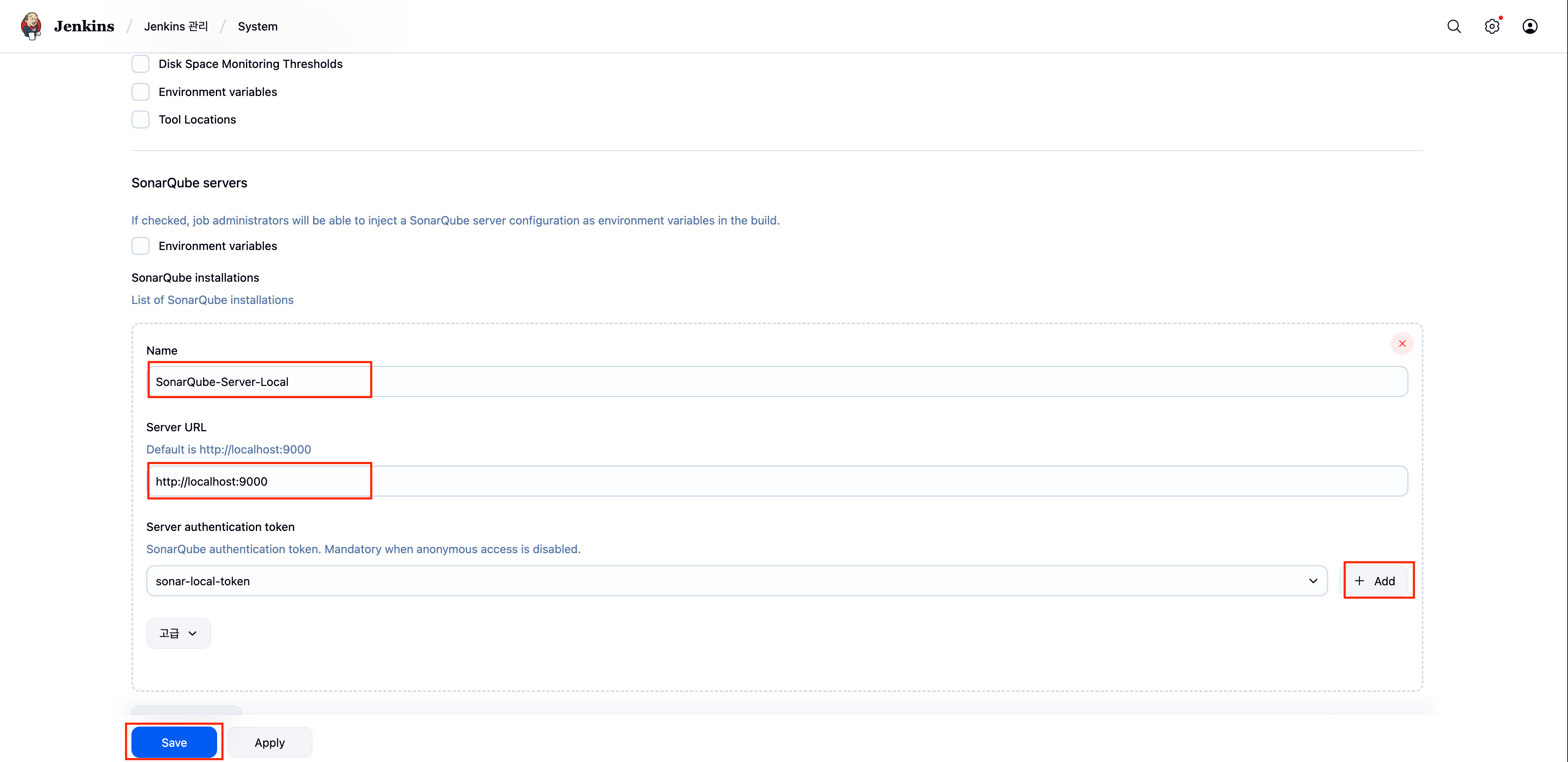Screen dimensions: 1568x762
Task: Open the Manage Jenkins gear icon
Action: click(x=1491, y=26)
